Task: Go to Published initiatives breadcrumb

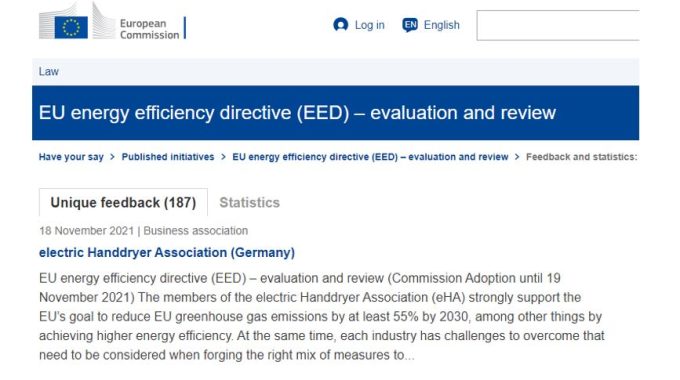Action: pyautogui.click(x=168, y=157)
